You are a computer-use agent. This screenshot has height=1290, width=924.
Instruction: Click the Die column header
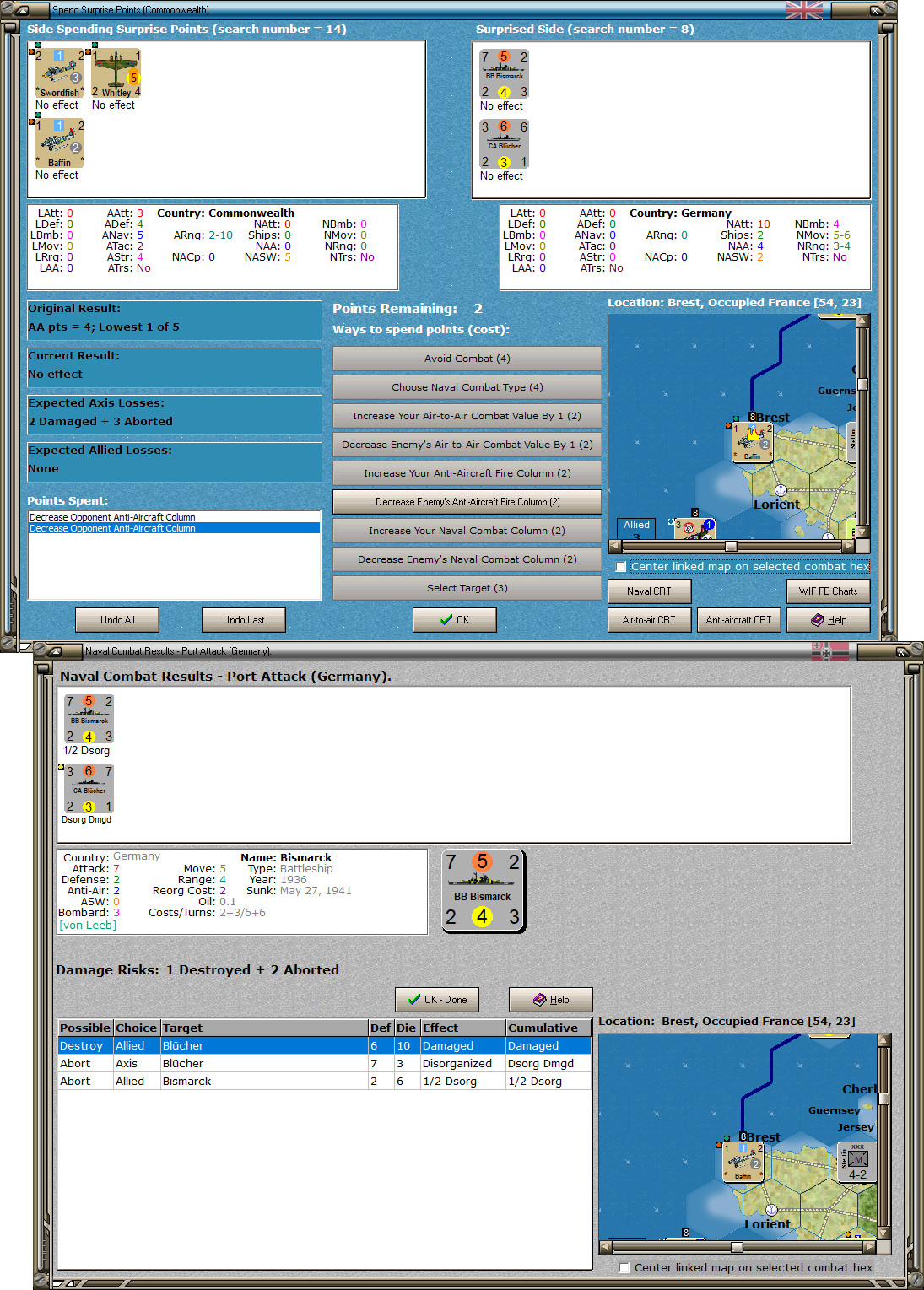coord(407,1028)
